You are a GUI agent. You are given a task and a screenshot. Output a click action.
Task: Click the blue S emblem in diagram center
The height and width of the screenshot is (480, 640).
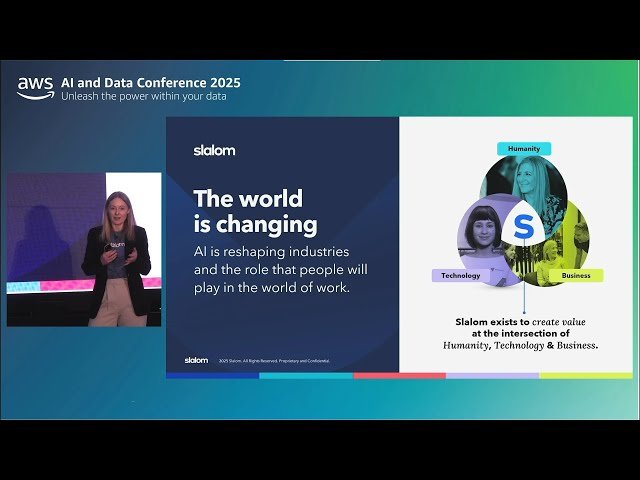pos(524,227)
